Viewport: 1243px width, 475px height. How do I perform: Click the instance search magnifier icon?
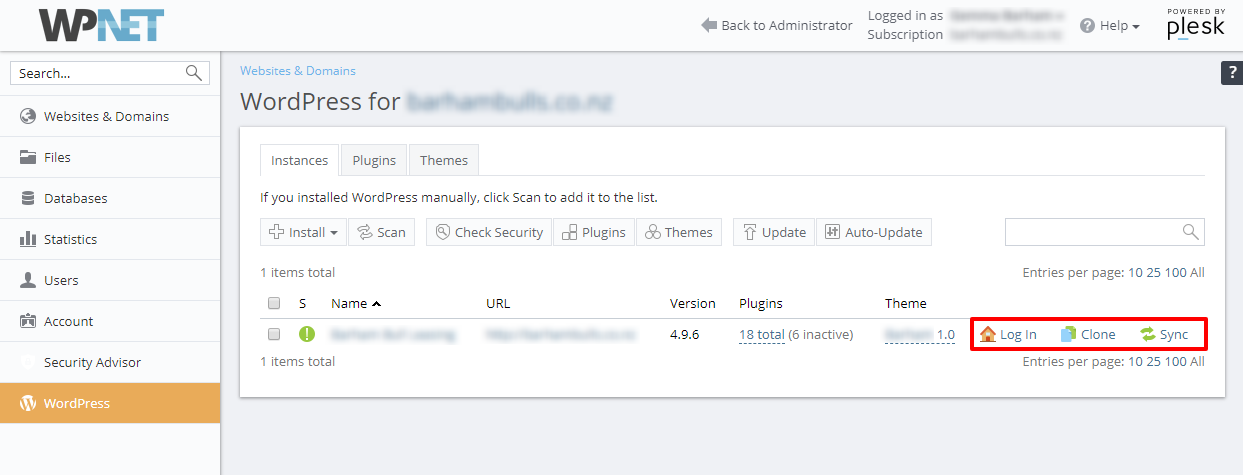click(1190, 232)
